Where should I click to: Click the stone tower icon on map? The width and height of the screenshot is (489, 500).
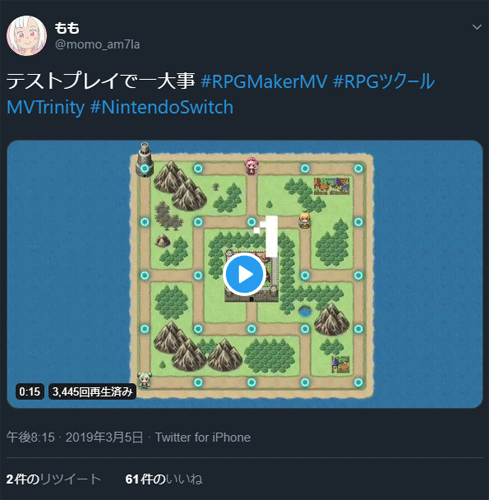(x=145, y=159)
